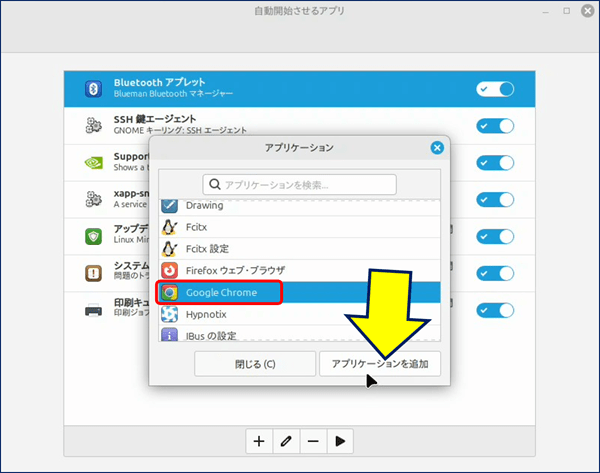Click the printer queue icon

pos(93,310)
